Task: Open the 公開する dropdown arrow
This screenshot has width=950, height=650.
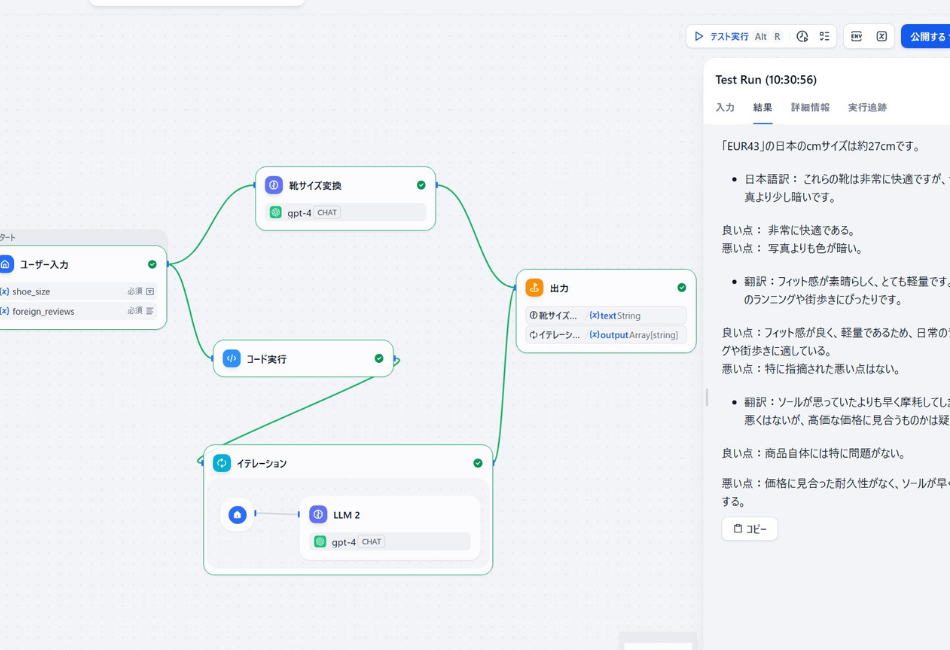Action: coord(946,36)
